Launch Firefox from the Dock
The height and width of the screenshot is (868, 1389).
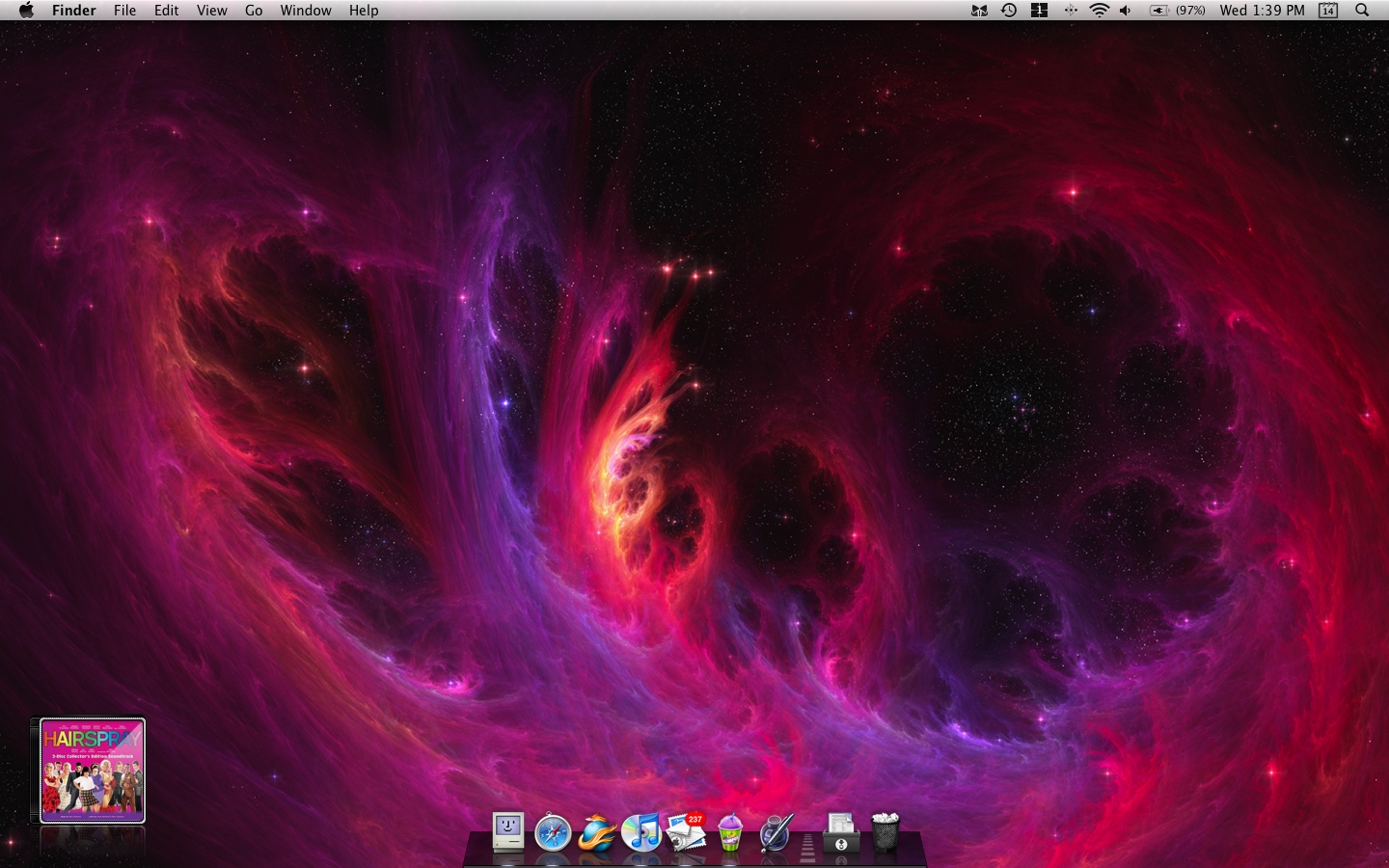coord(597,832)
